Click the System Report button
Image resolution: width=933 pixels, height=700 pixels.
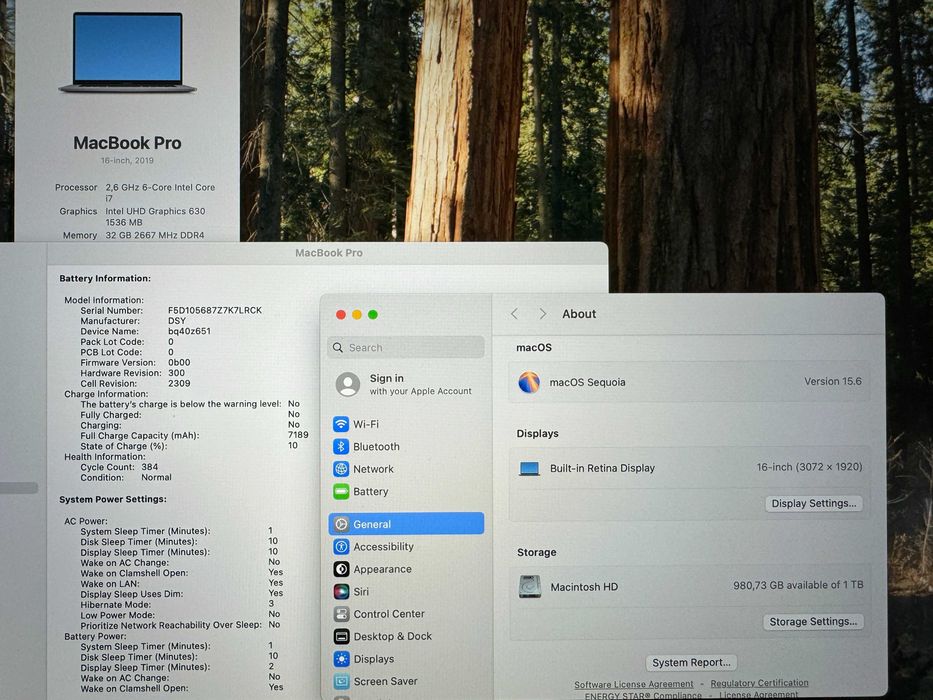(691, 662)
